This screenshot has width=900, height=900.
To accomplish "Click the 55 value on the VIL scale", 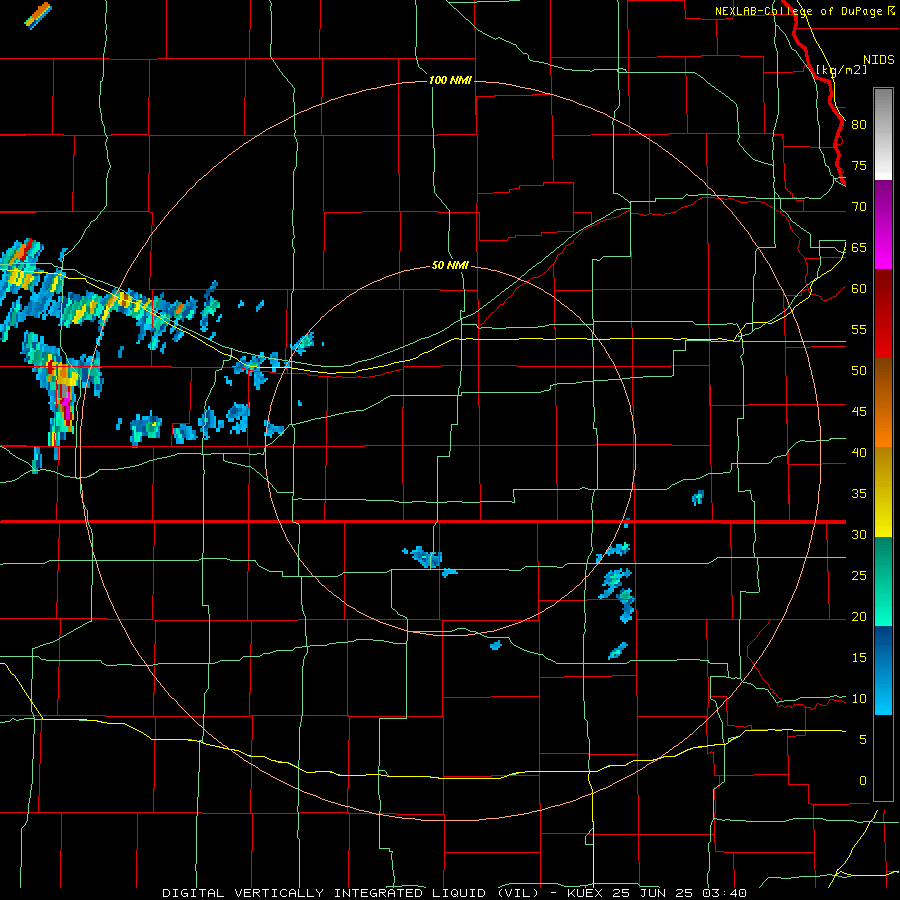I will [859, 329].
